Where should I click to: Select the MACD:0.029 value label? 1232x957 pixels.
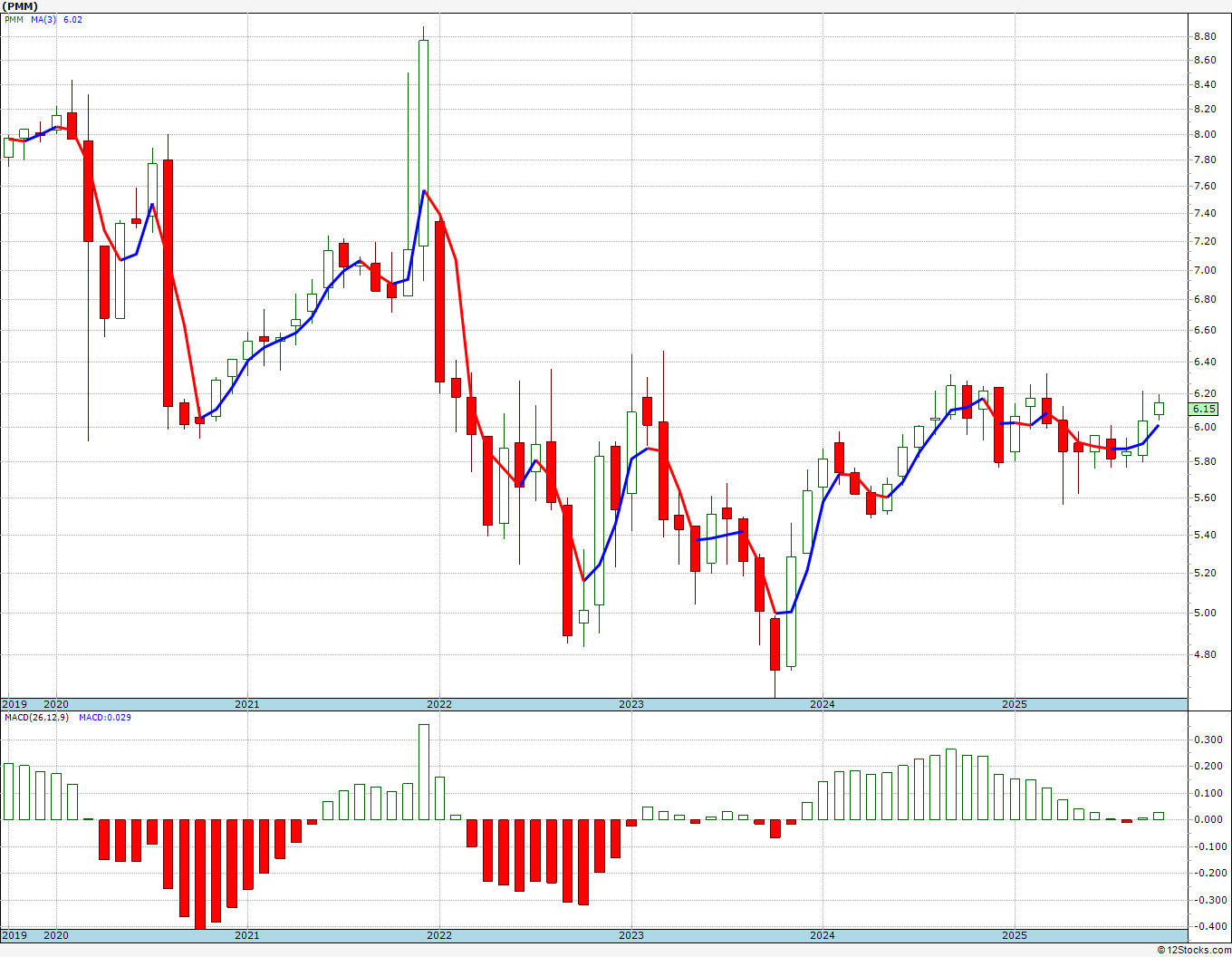pyautogui.click(x=105, y=718)
